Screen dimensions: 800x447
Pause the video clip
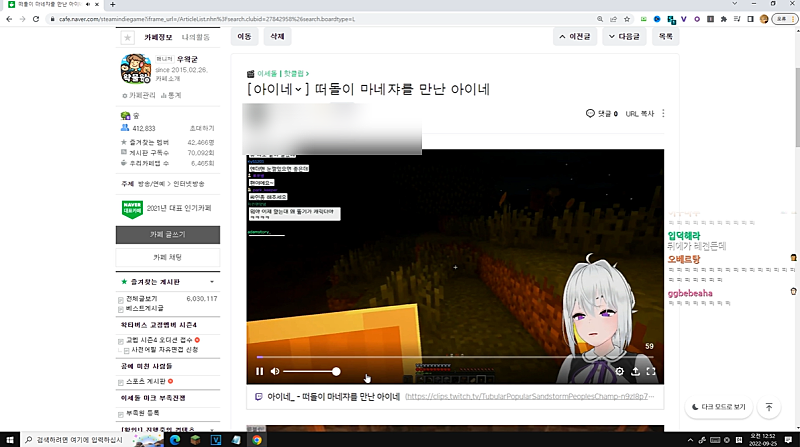[259, 371]
